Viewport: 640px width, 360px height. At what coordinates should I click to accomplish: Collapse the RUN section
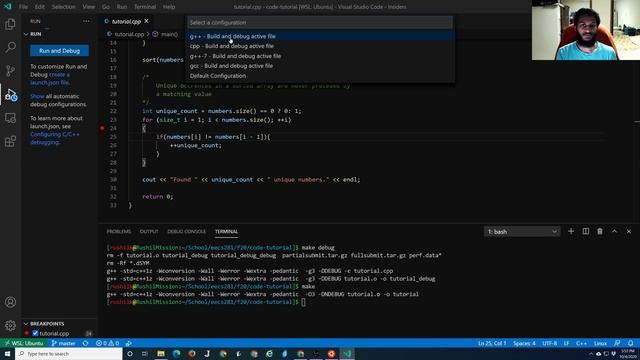point(26,34)
